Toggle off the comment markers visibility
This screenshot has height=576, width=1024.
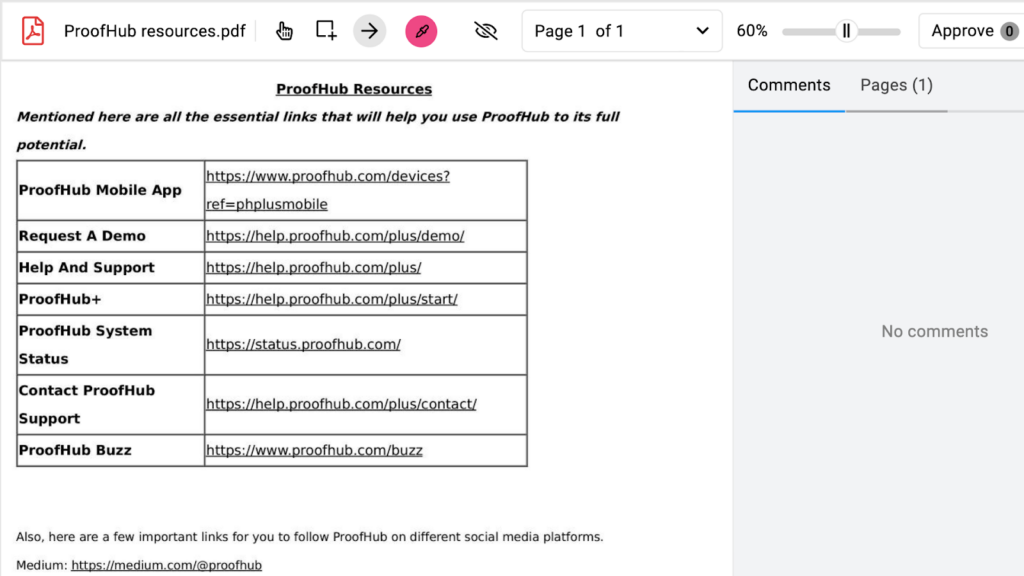(x=486, y=31)
